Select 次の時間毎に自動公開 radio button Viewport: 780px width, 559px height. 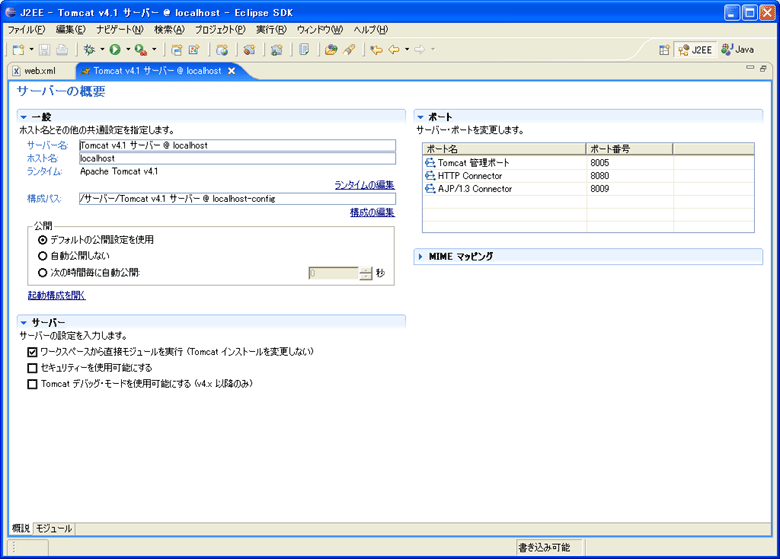pos(43,273)
